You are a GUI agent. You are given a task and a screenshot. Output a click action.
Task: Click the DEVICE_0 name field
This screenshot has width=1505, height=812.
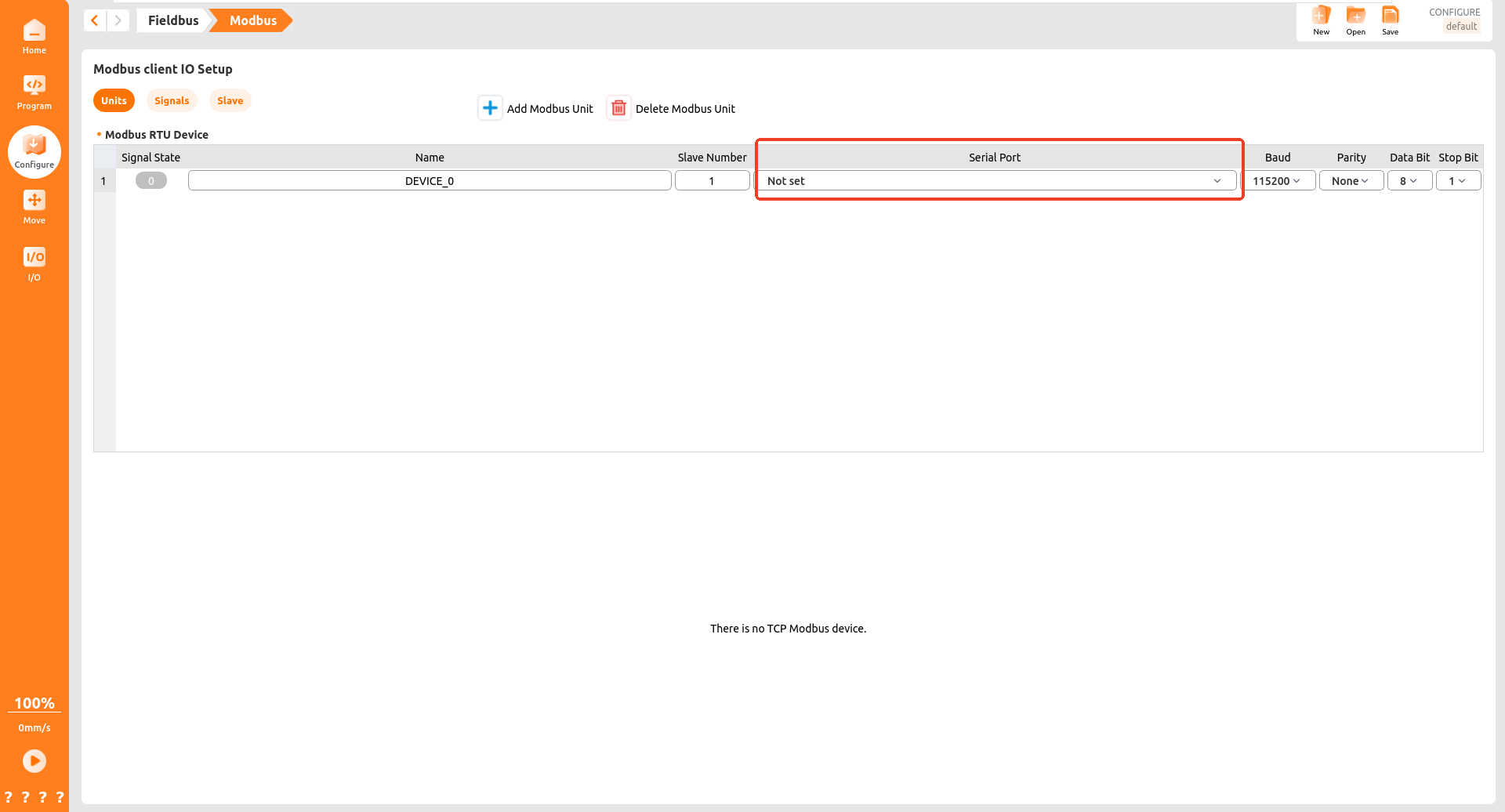coord(430,181)
